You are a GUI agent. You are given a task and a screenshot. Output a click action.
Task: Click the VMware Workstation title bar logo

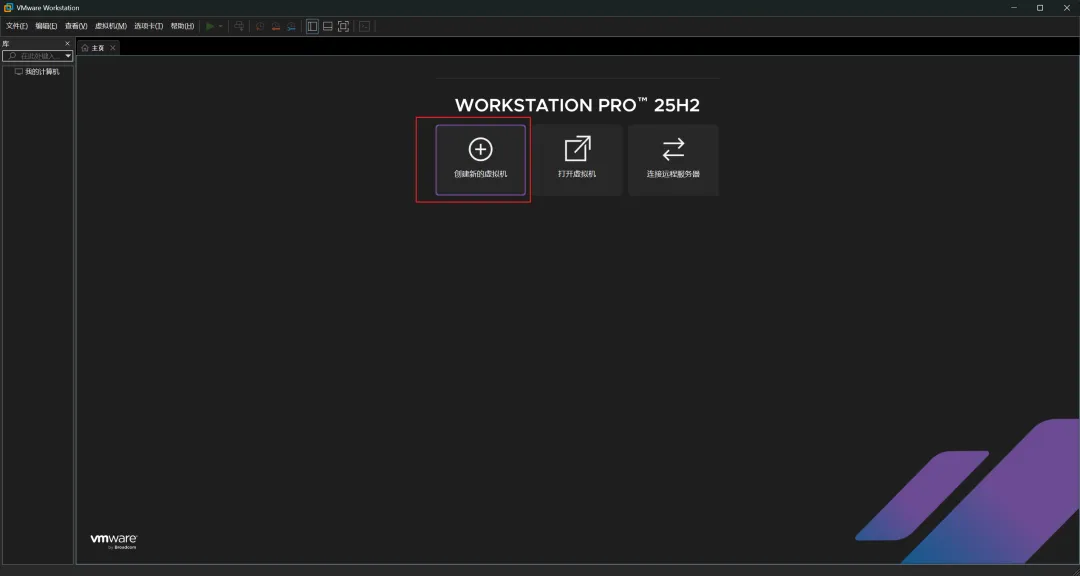(x=8, y=8)
